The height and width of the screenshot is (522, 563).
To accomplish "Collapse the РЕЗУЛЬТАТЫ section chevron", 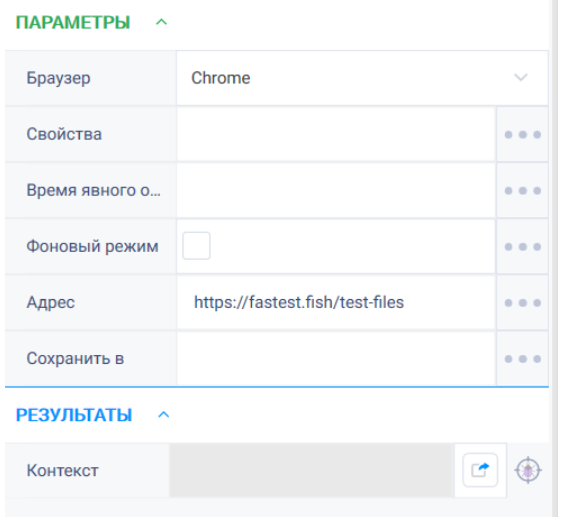I will click(x=163, y=415).
